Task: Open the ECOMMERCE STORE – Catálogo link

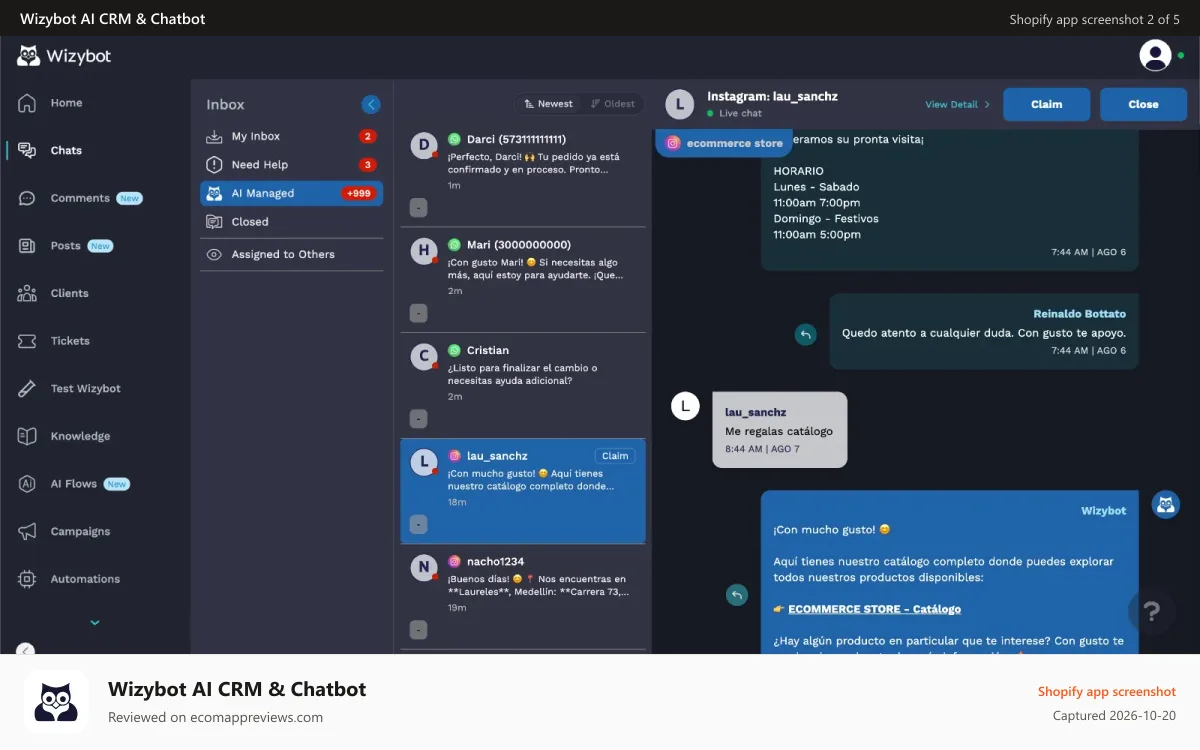Action: (874, 609)
